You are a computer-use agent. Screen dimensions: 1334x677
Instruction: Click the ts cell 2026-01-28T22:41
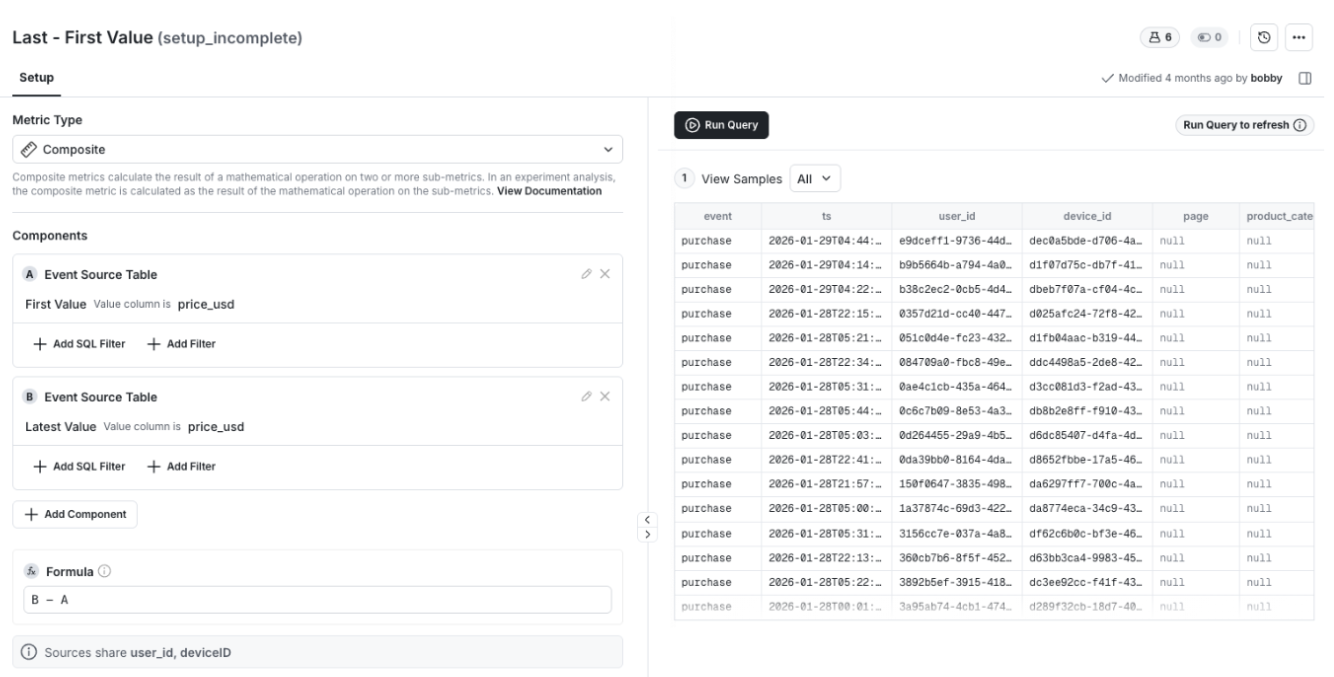click(826, 460)
